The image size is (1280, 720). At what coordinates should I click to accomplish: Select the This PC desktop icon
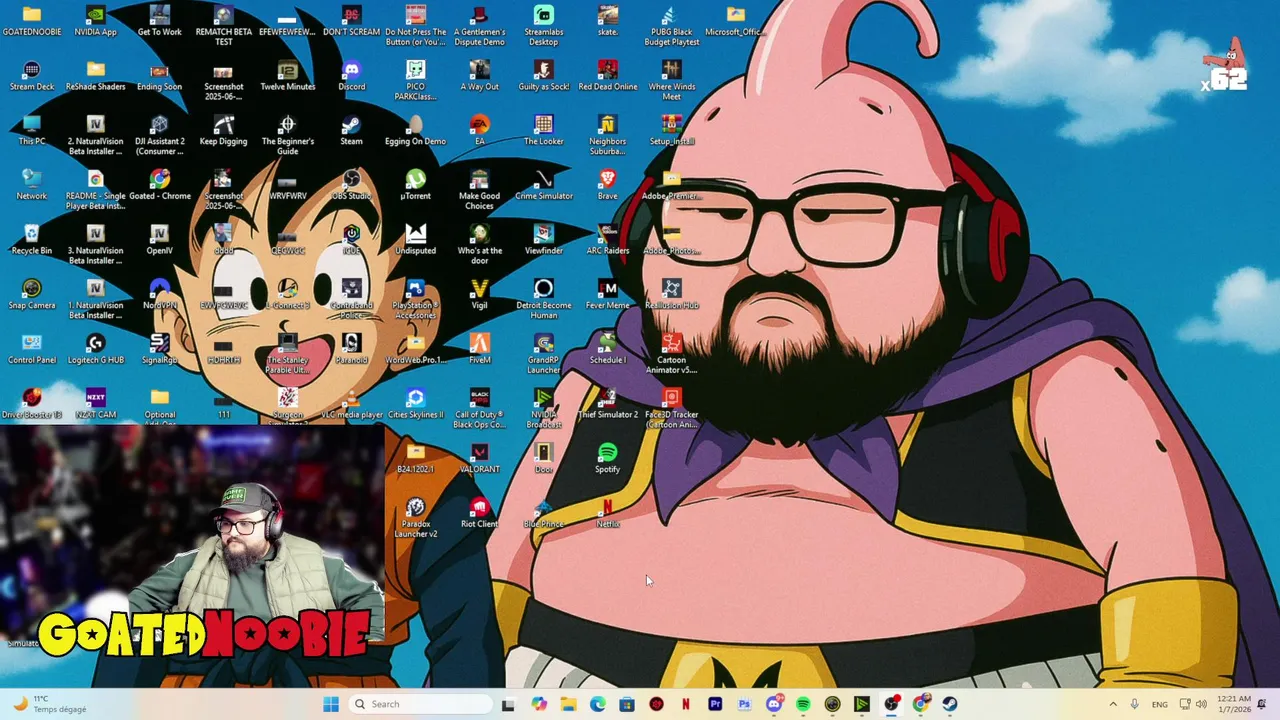coord(32,131)
